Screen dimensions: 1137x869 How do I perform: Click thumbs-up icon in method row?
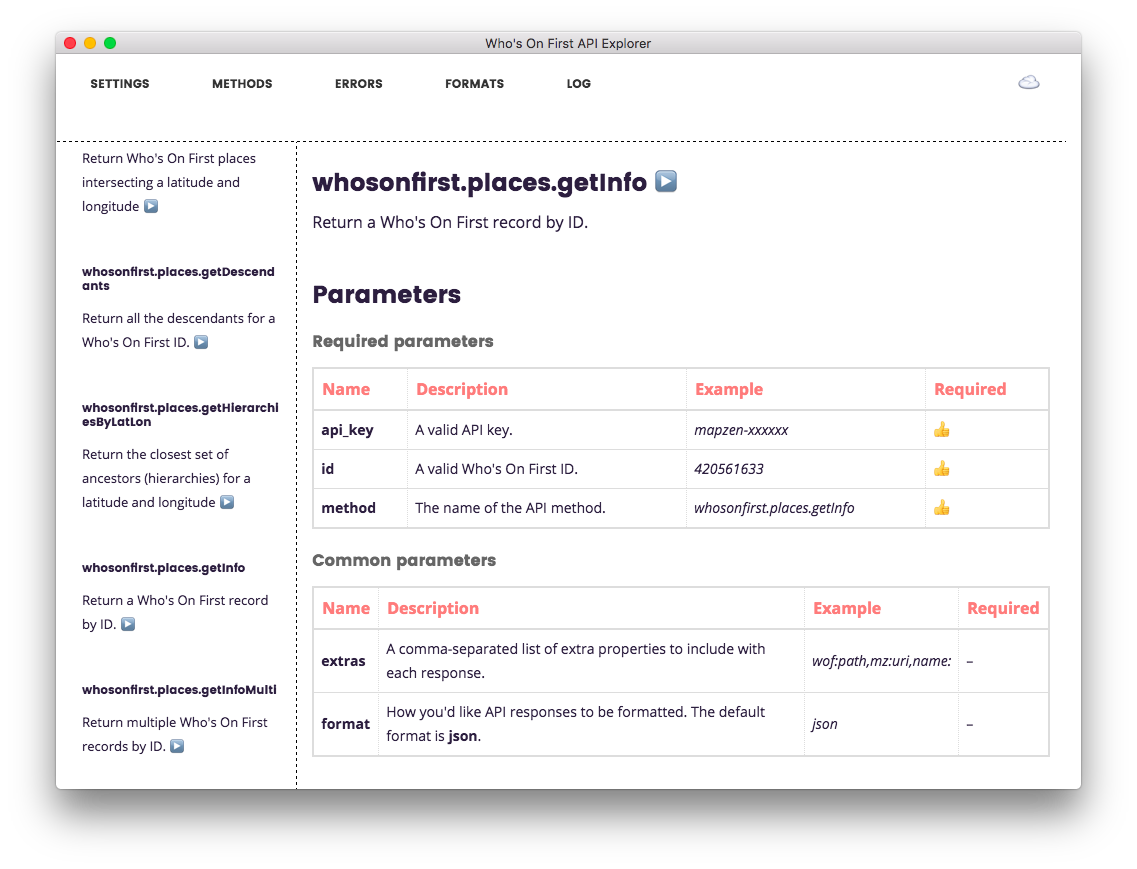coord(941,508)
